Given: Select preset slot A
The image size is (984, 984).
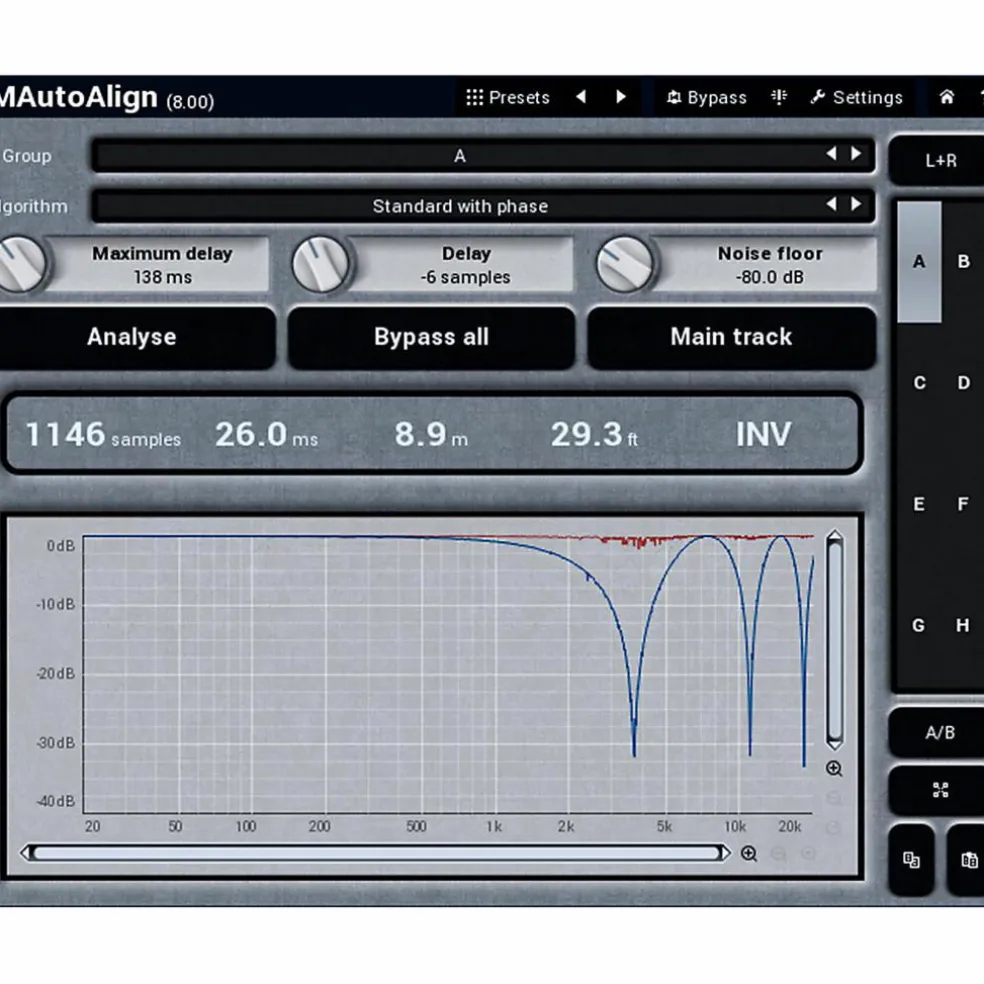Looking at the screenshot, I should [x=919, y=262].
